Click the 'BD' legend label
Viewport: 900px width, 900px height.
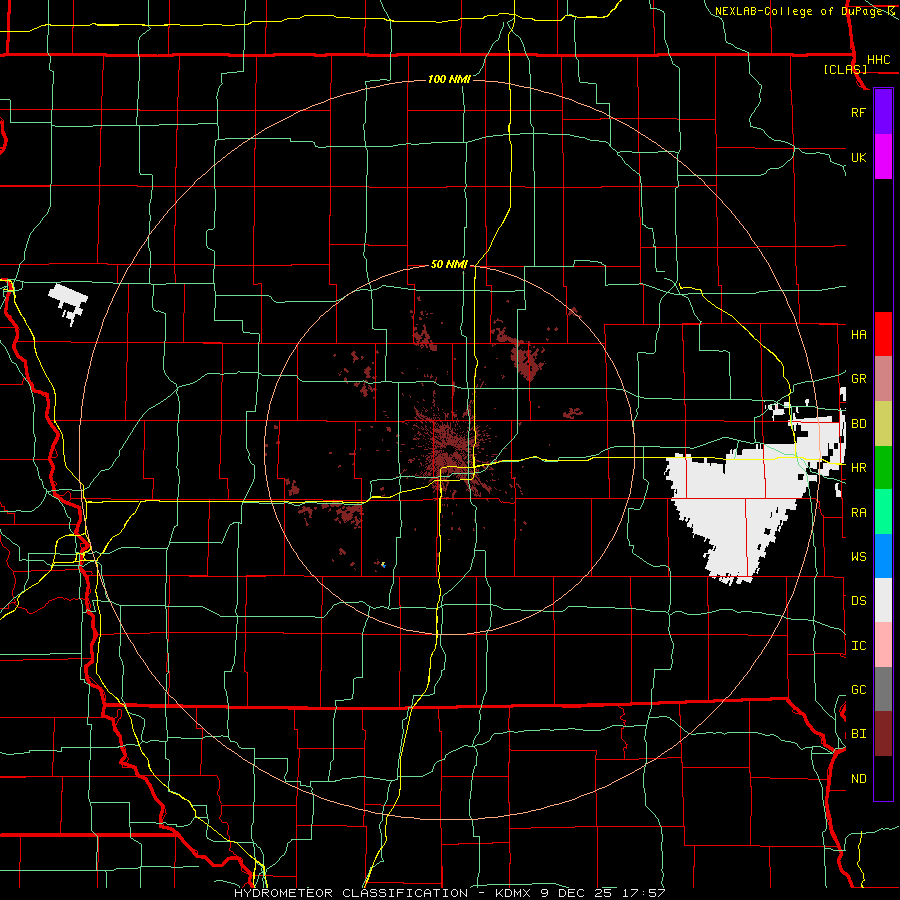click(858, 424)
